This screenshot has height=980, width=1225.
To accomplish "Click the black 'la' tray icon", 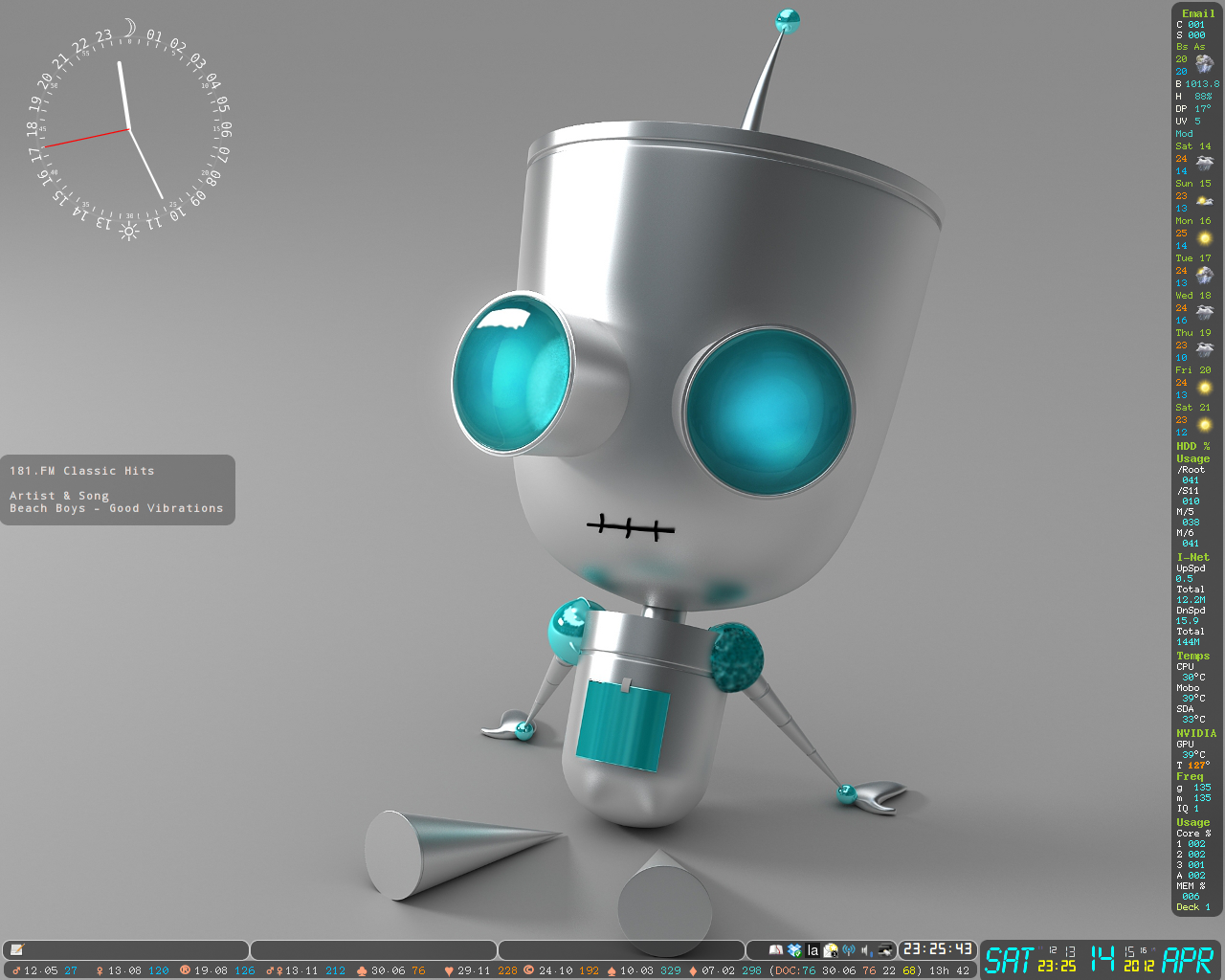I will click(x=813, y=950).
